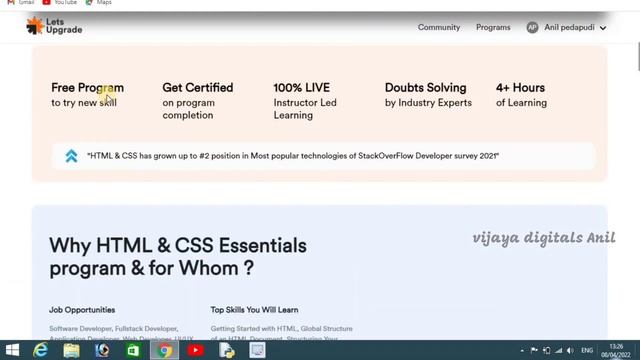Open the Python taskbar icon

coord(227,350)
